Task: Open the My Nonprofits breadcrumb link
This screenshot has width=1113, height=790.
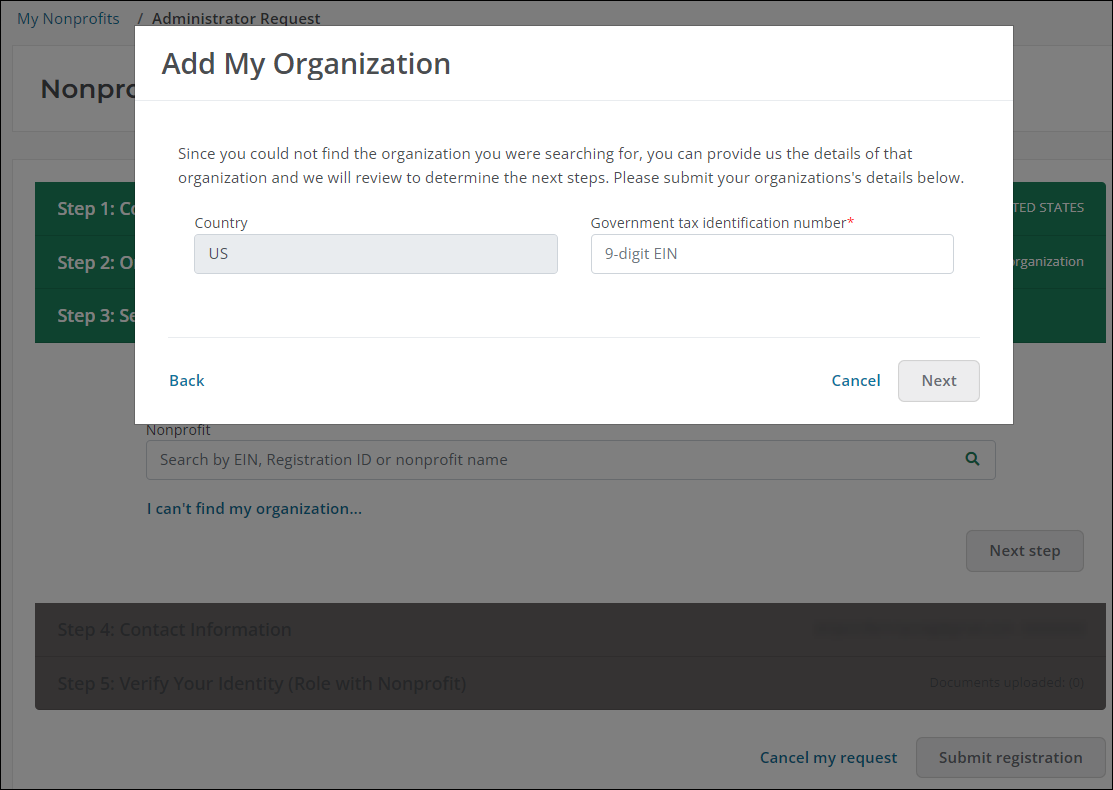Action: pos(68,19)
